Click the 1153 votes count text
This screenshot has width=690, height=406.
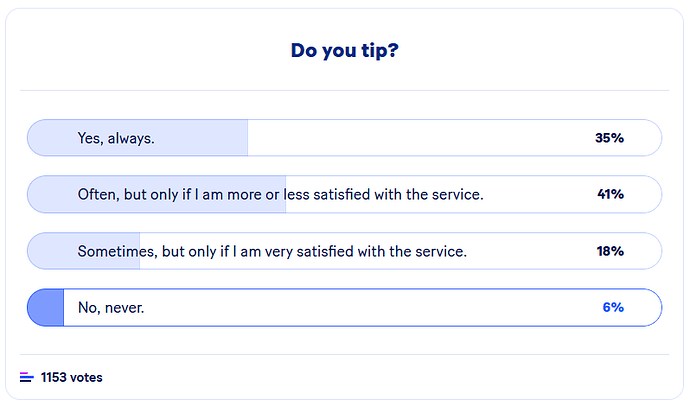[x=71, y=377]
